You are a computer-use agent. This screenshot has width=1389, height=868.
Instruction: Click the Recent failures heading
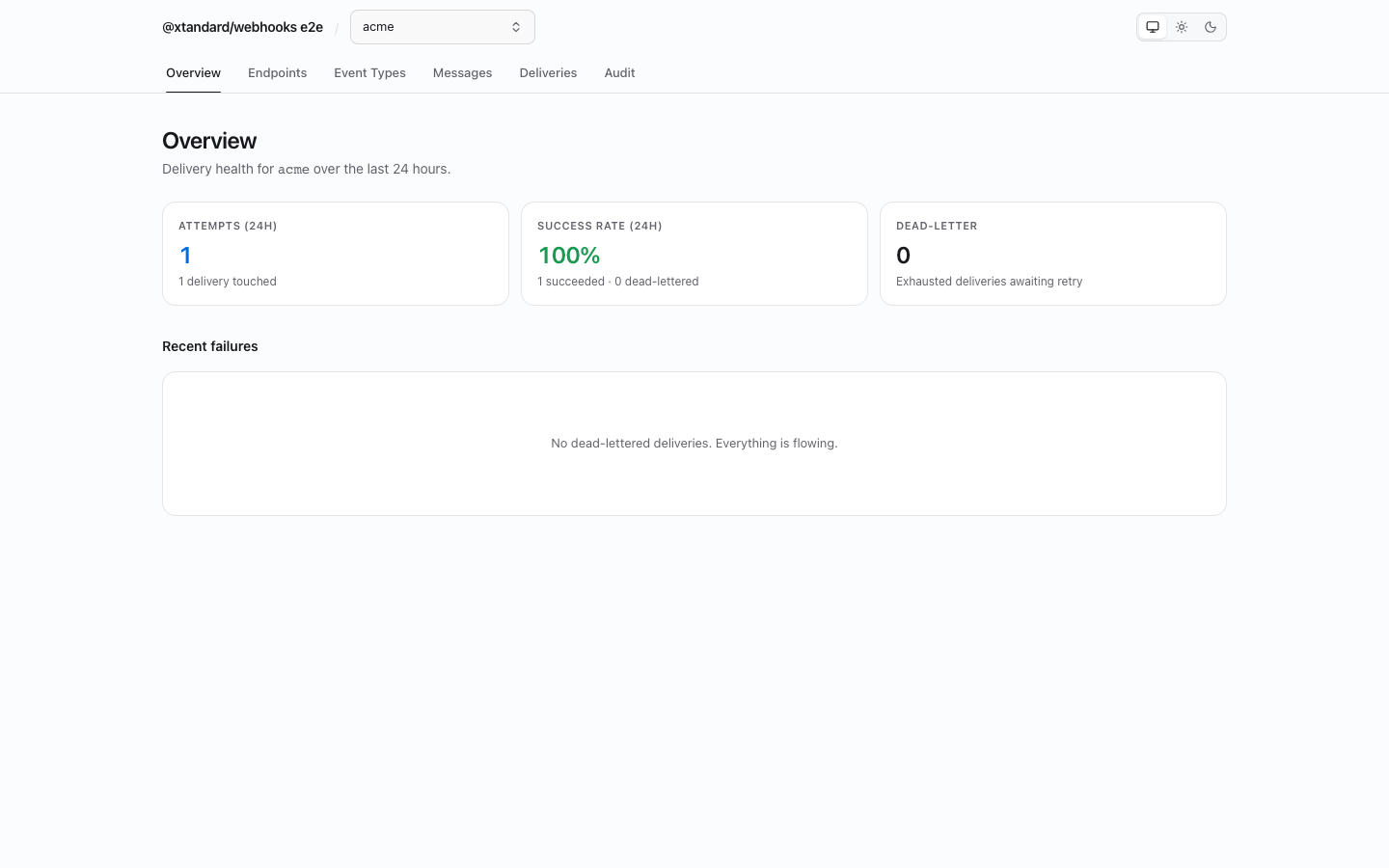click(x=210, y=346)
